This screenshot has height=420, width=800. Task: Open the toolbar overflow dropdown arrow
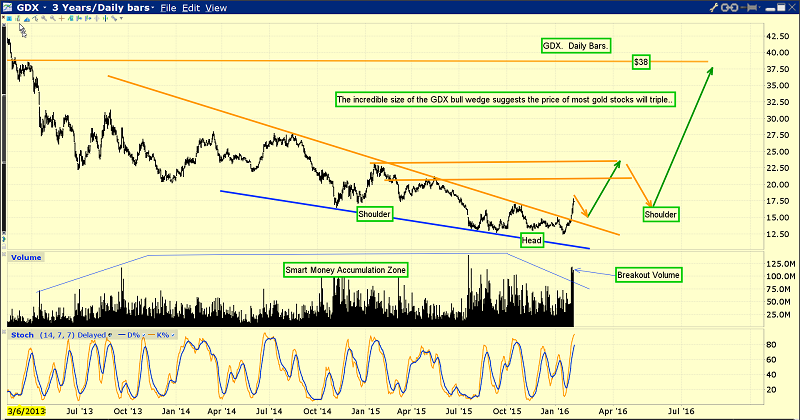(121, 19)
